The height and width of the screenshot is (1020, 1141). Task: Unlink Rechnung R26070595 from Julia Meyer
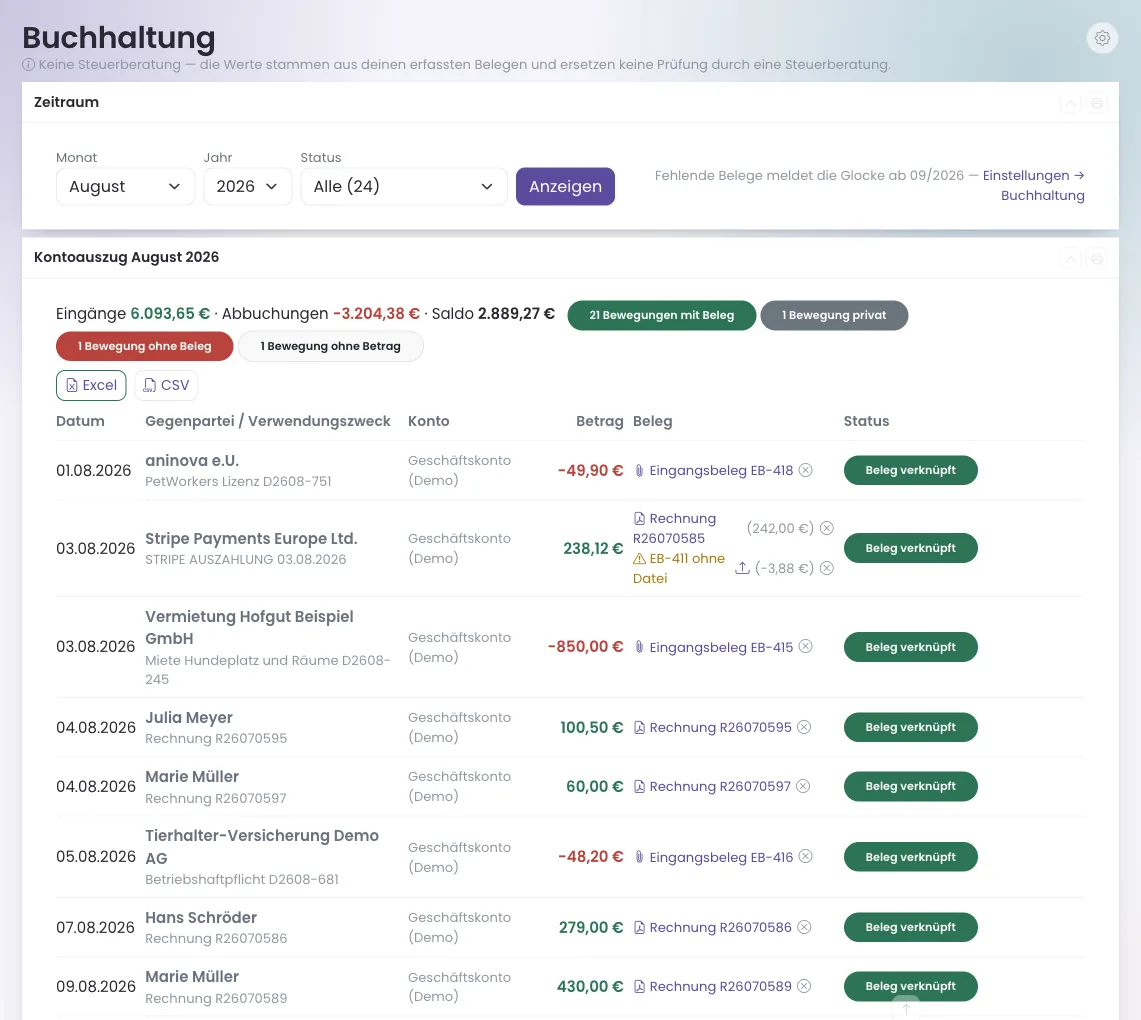[804, 727]
